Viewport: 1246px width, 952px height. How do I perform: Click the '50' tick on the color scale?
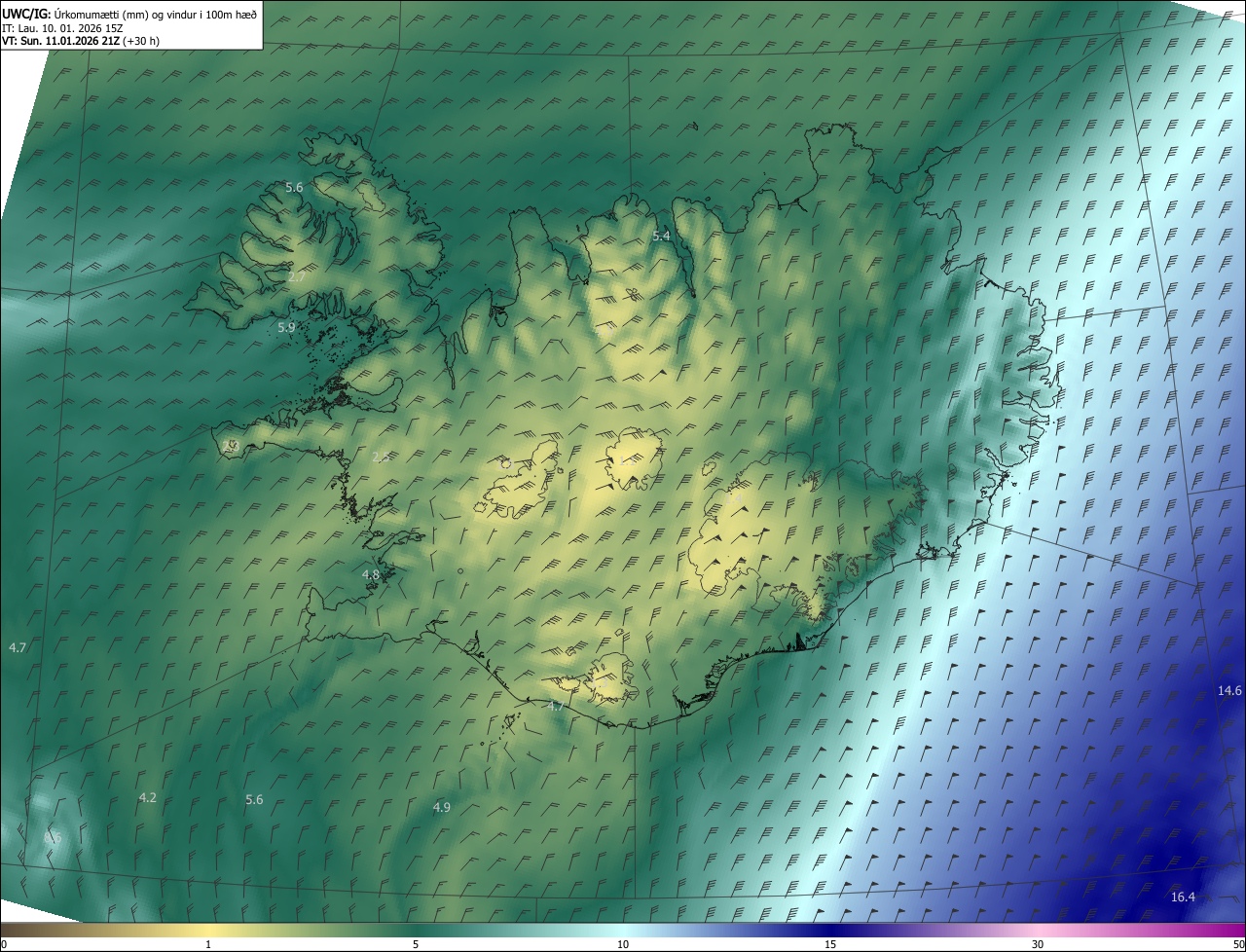[1238, 944]
